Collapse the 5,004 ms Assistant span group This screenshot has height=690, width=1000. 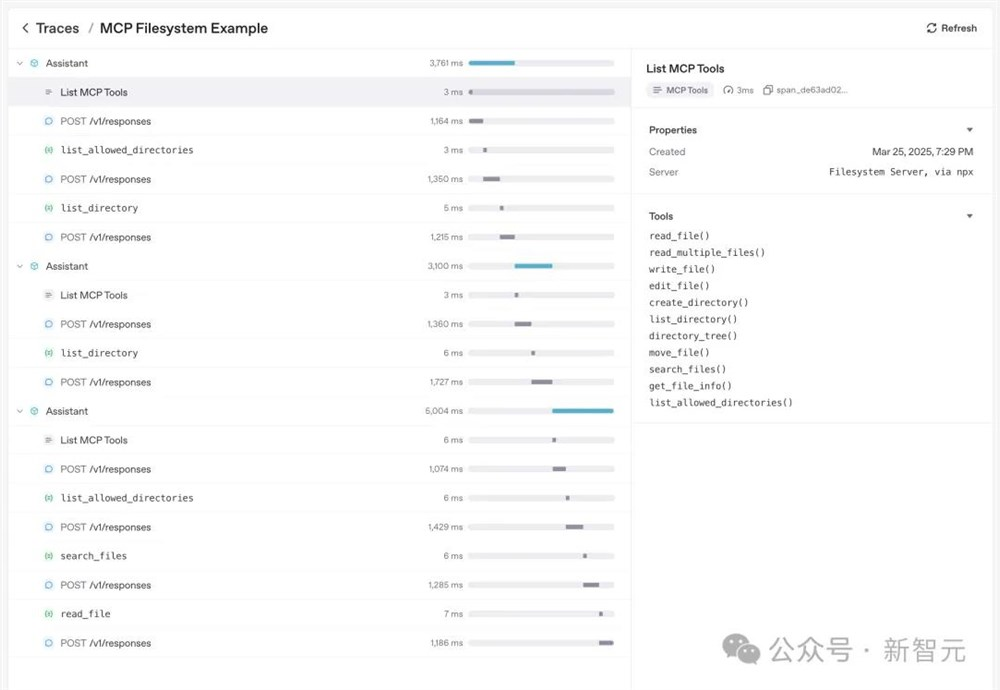[19, 411]
